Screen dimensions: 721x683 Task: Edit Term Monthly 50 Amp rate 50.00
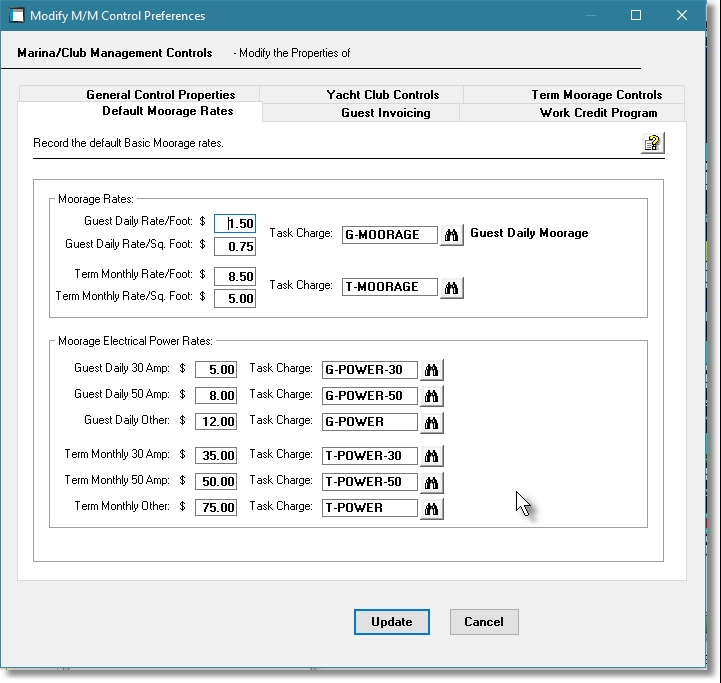click(x=216, y=482)
